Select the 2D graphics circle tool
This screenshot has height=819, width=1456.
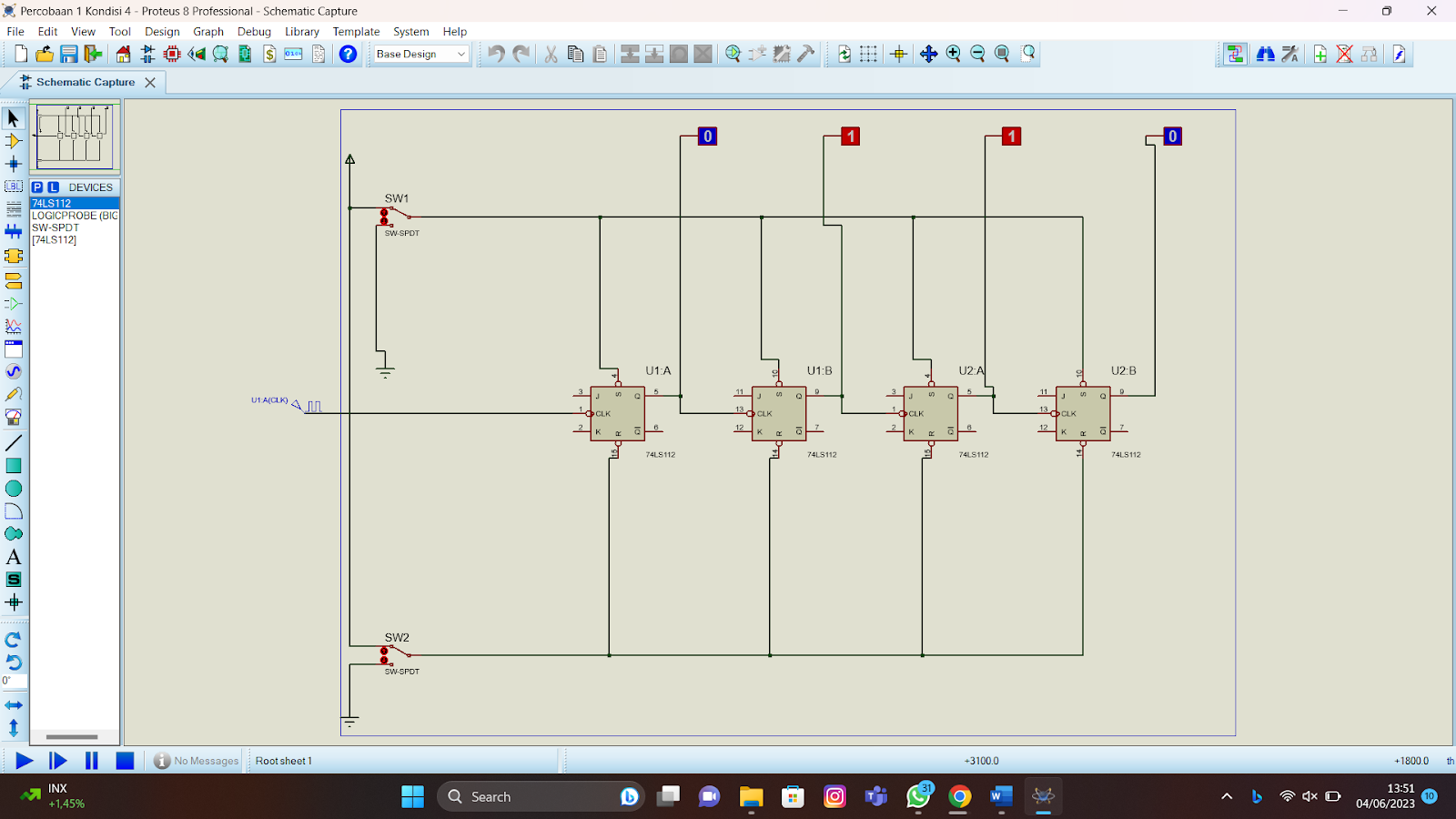click(13, 489)
